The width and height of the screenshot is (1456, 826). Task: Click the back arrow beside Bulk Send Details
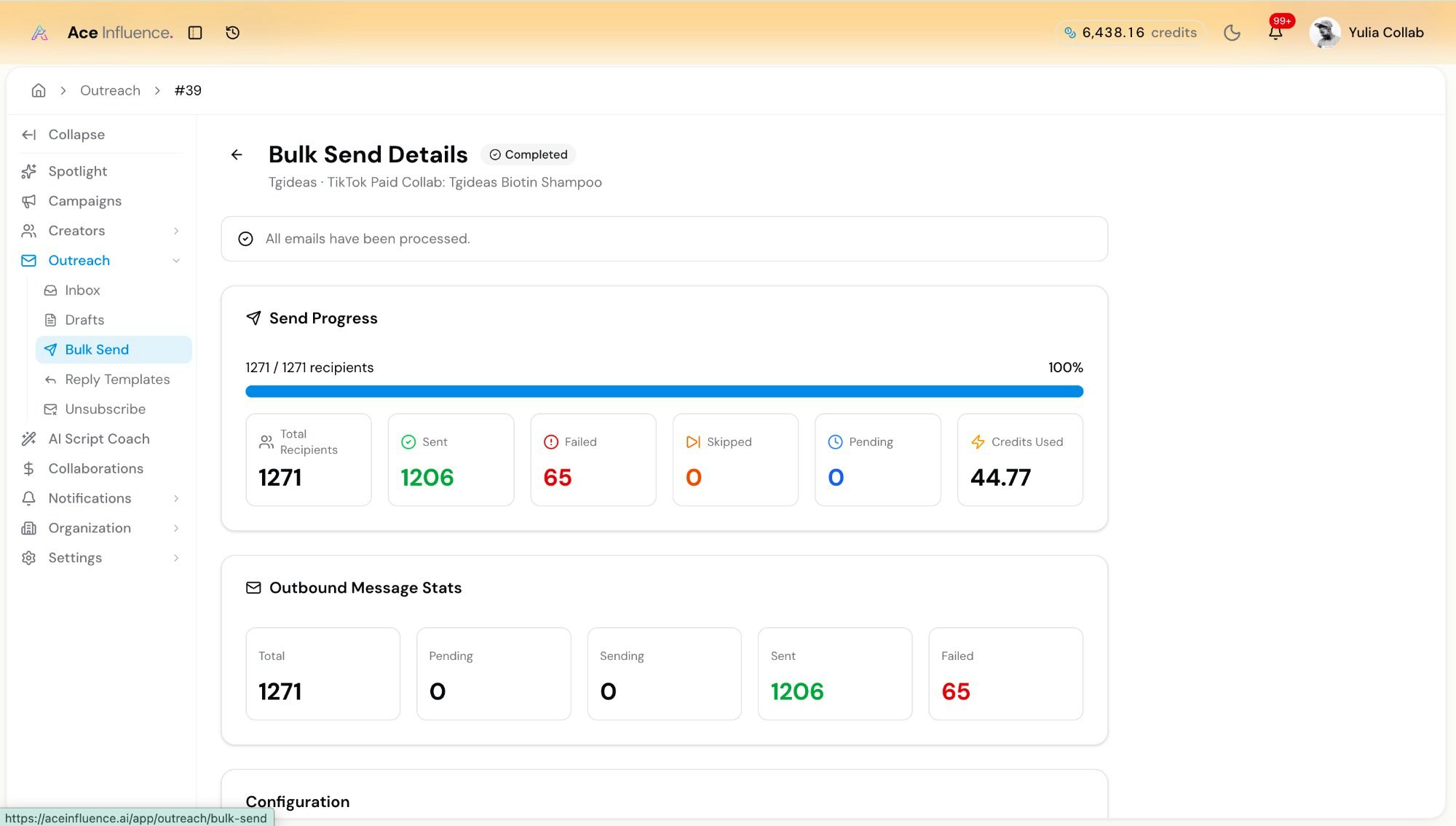(237, 154)
